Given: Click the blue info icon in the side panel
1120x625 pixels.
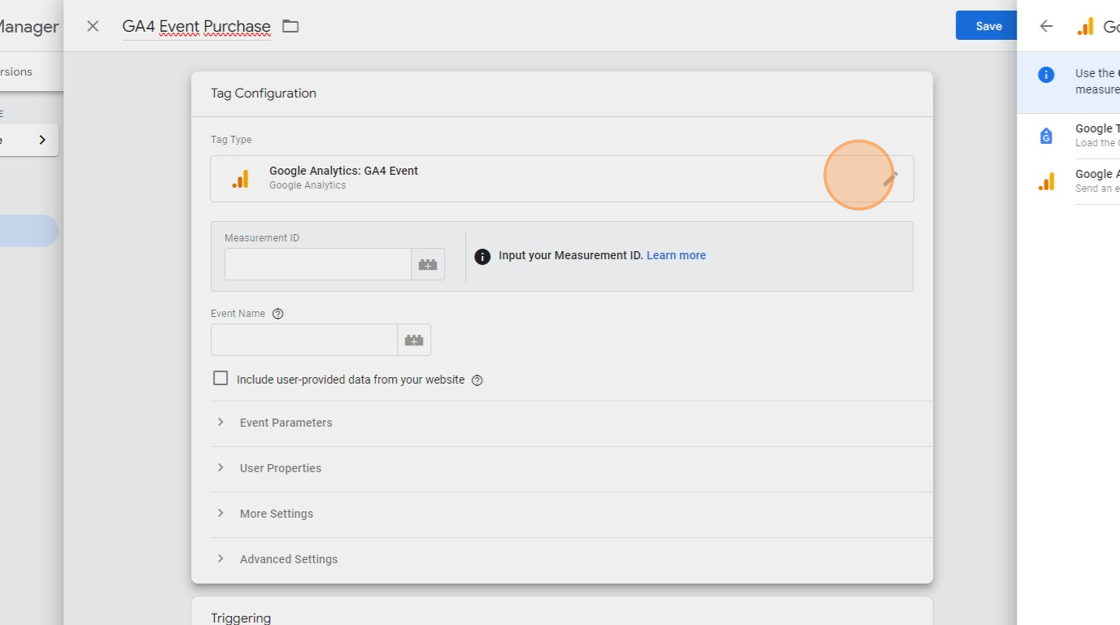Looking at the screenshot, I should coord(1046,75).
